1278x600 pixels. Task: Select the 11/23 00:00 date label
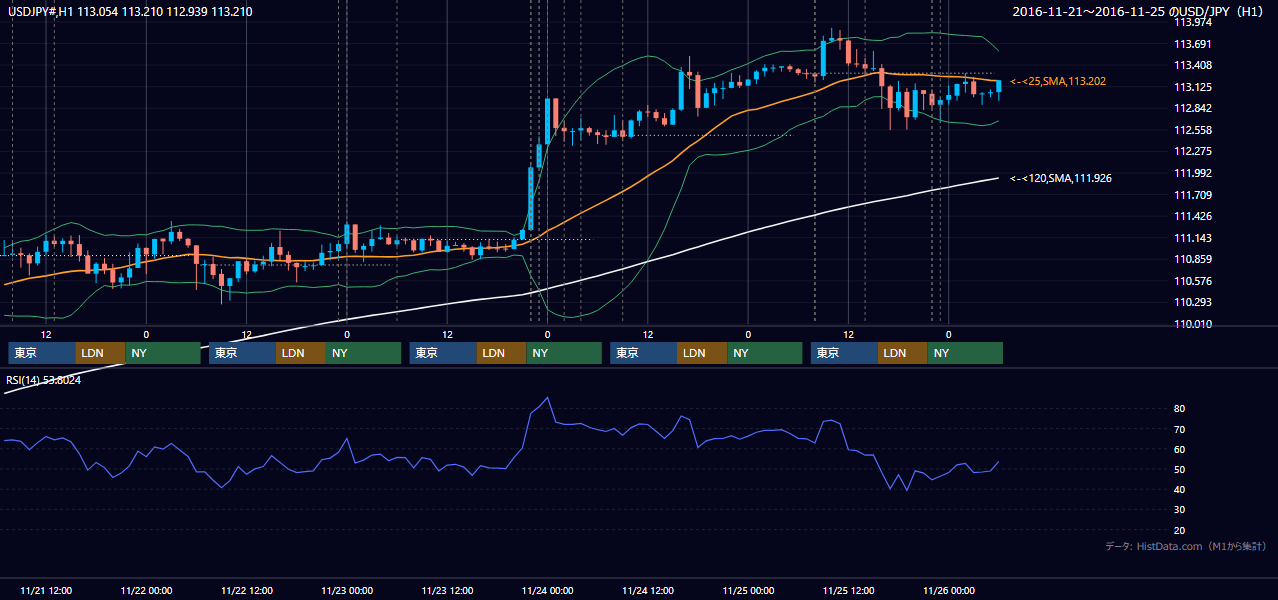(x=347, y=590)
